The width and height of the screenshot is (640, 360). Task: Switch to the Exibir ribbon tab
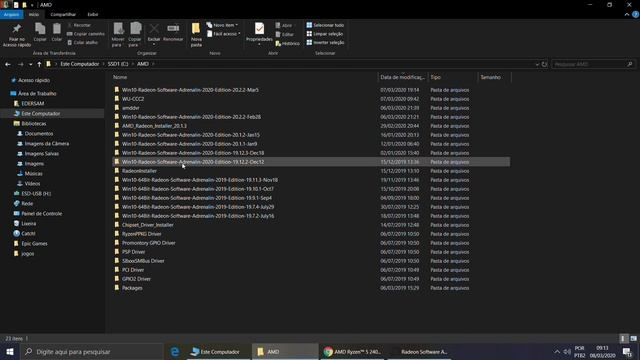coord(93,14)
